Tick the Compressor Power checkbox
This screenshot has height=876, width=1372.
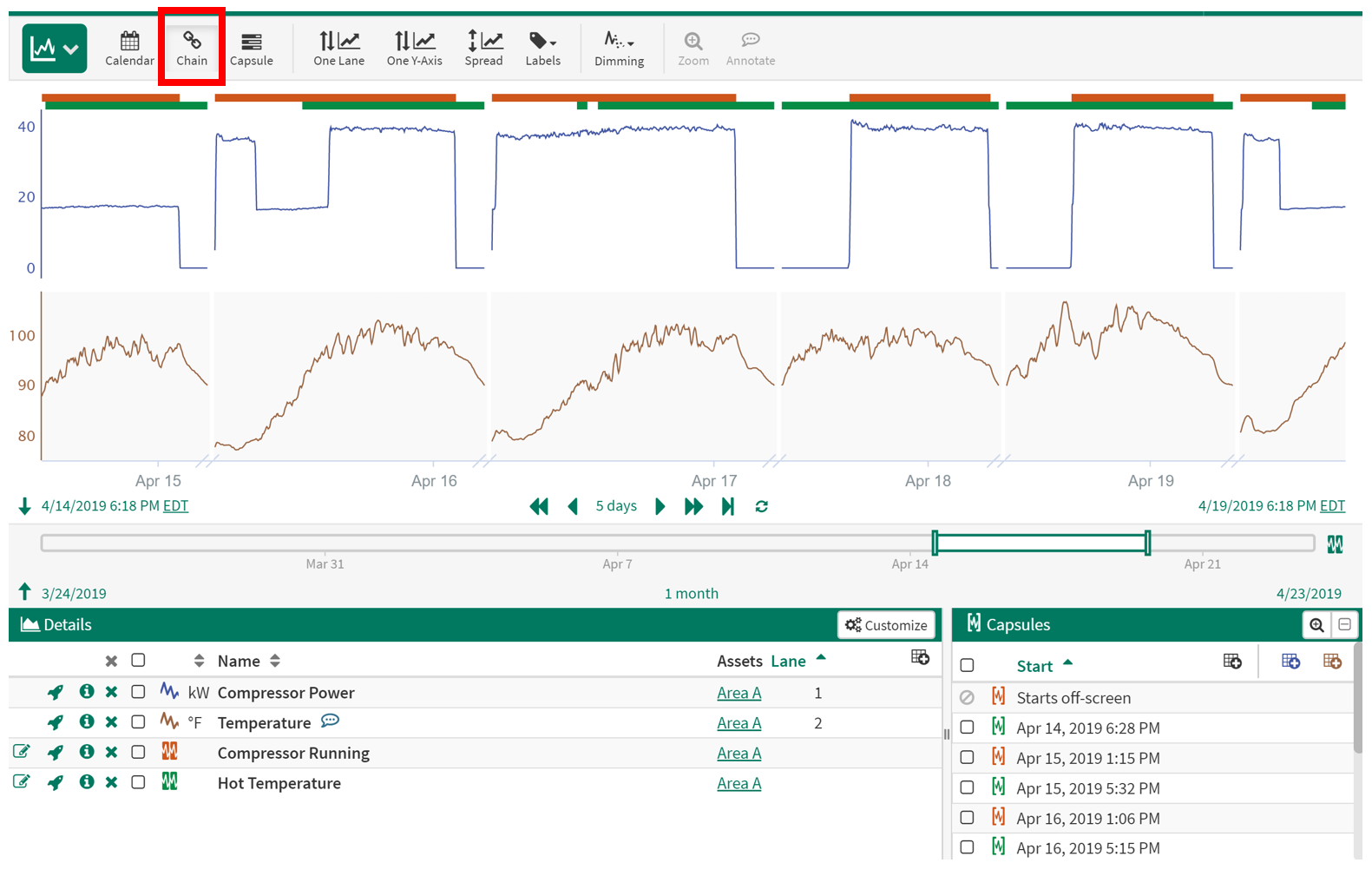138,692
